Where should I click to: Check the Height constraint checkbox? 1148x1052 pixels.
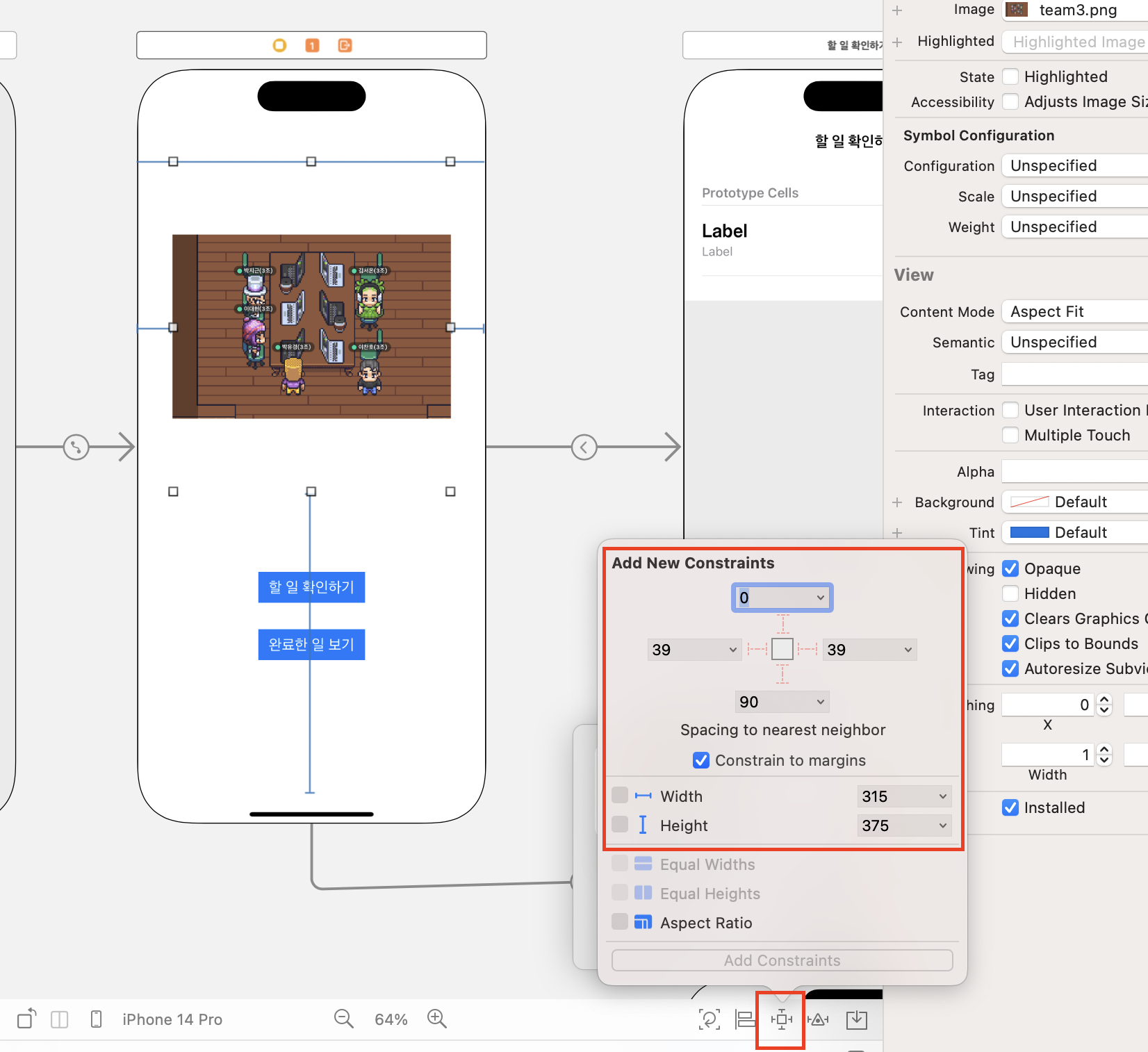[620, 824]
